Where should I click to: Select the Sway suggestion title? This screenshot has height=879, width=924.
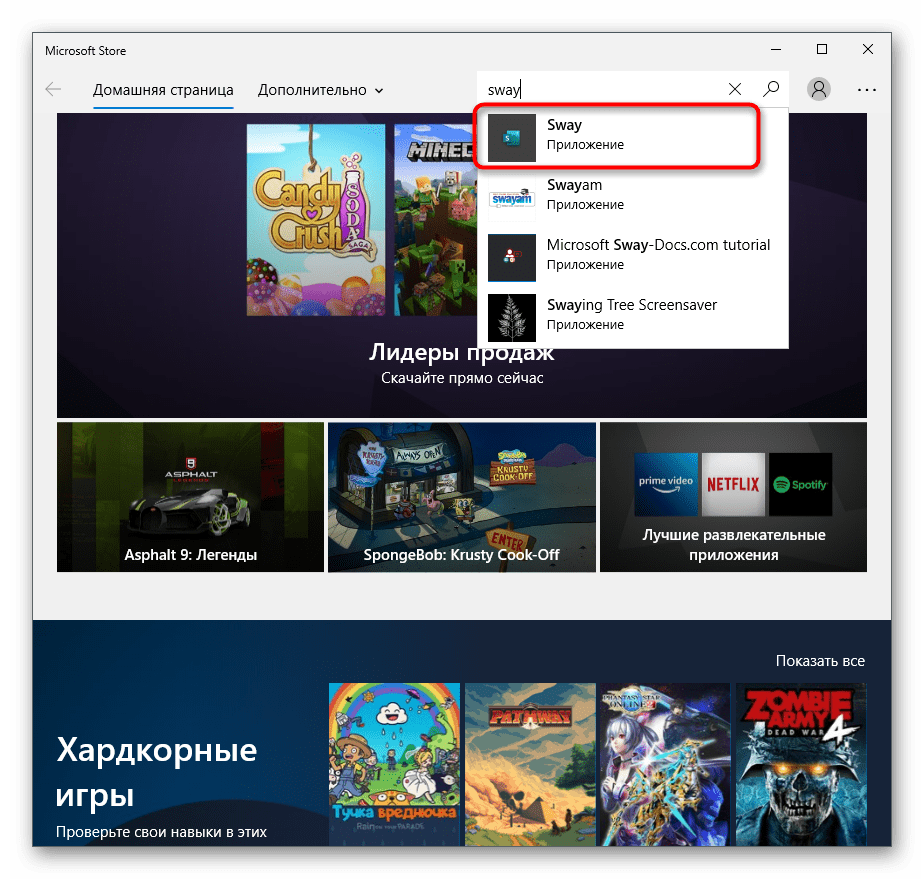tap(564, 125)
